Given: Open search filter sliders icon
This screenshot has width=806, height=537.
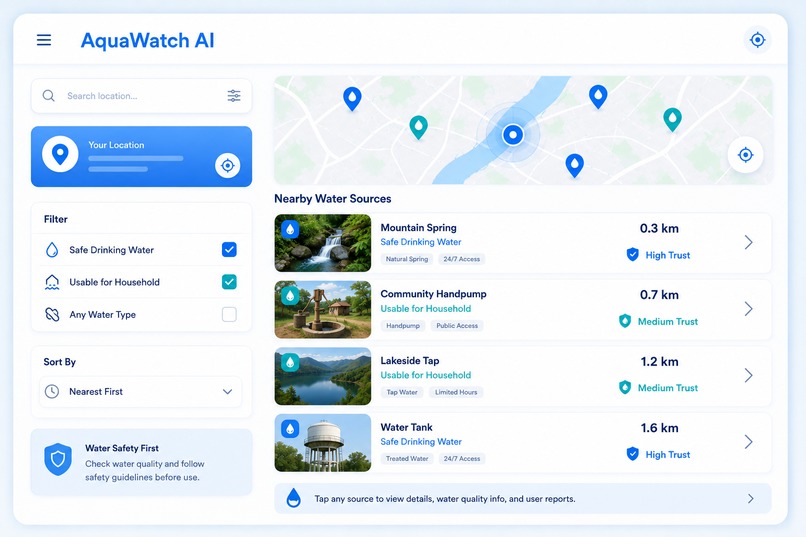Looking at the screenshot, I should tap(234, 96).
